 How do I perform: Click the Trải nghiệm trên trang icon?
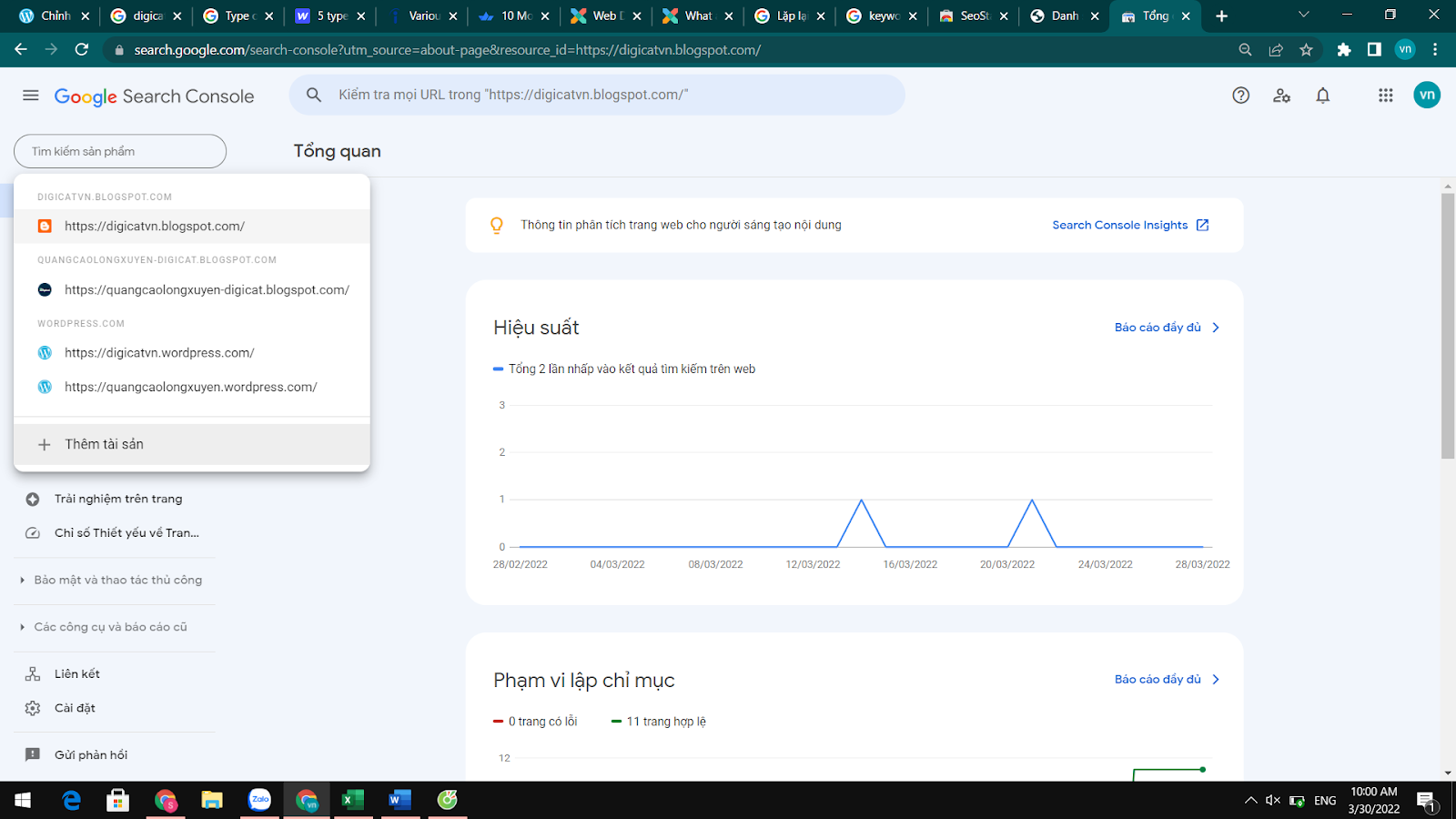(33, 499)
